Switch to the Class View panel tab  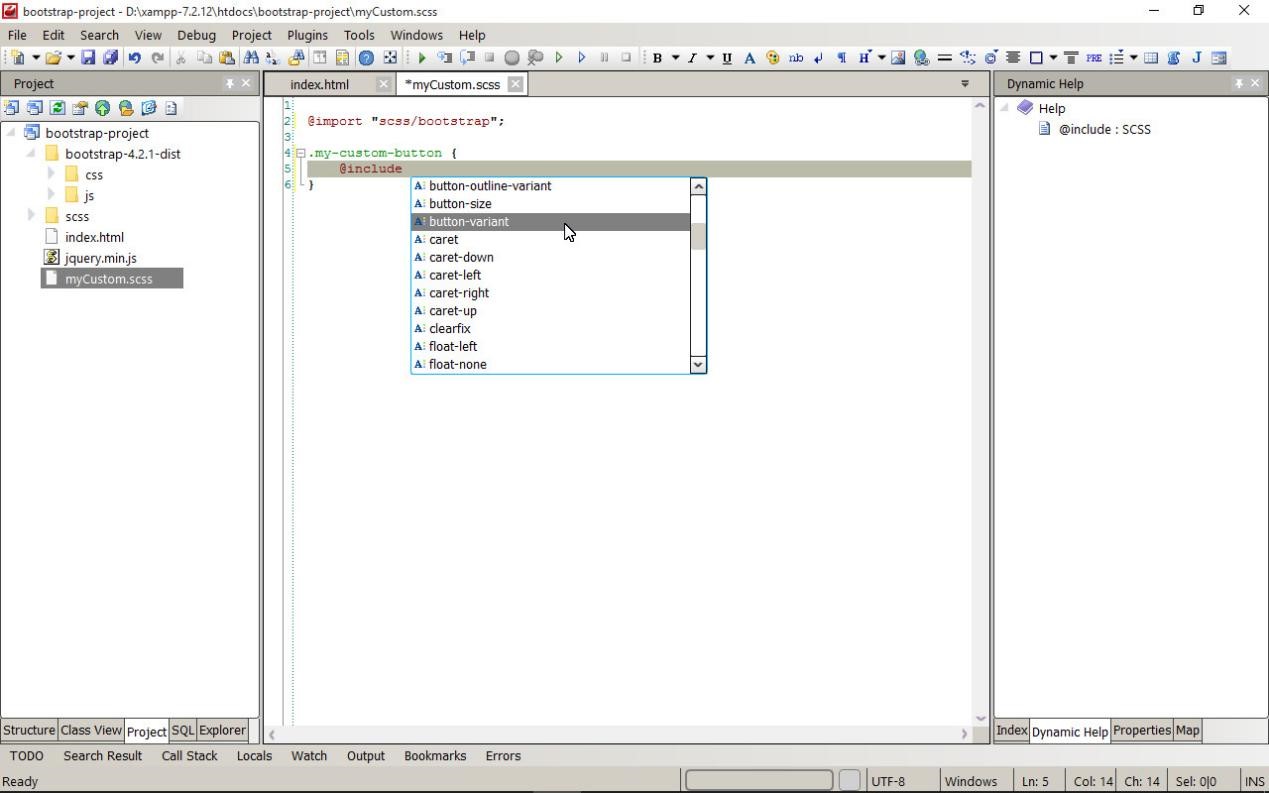click(x=90, y=730)
